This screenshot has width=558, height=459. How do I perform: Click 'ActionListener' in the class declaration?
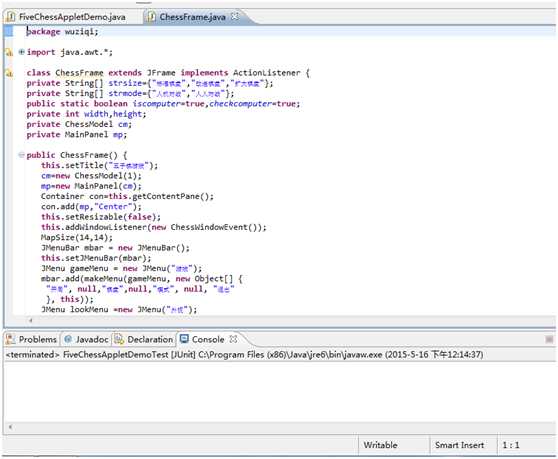pyautogui.click(x=267, y=73)
